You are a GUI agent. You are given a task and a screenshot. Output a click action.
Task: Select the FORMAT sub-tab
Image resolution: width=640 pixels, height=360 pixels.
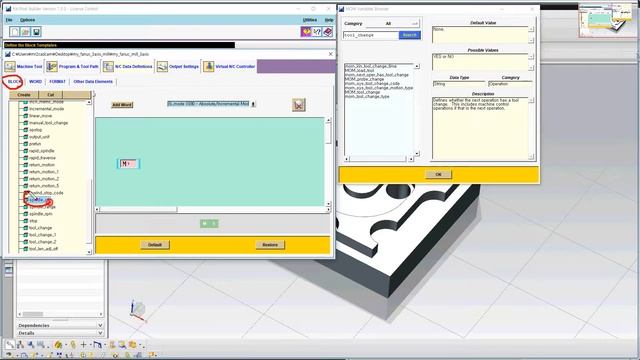57,82
